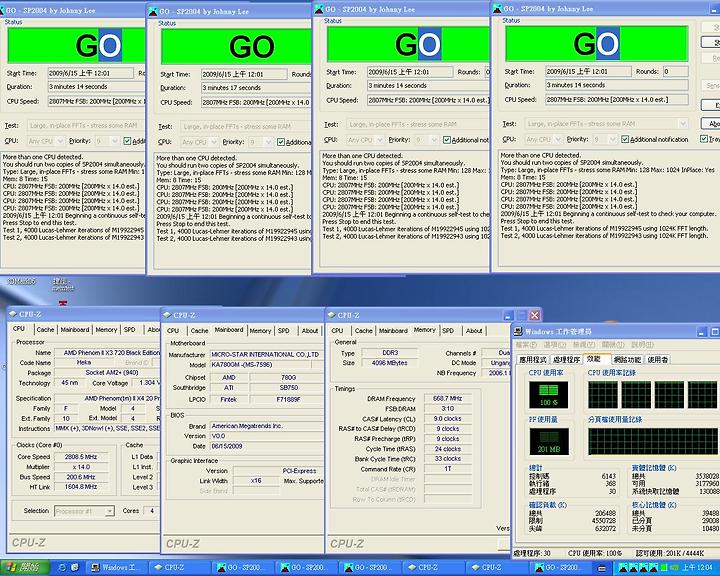
Task: Open CPU dropdown in rightmost SP2004 window
Action: click(558, 139)
